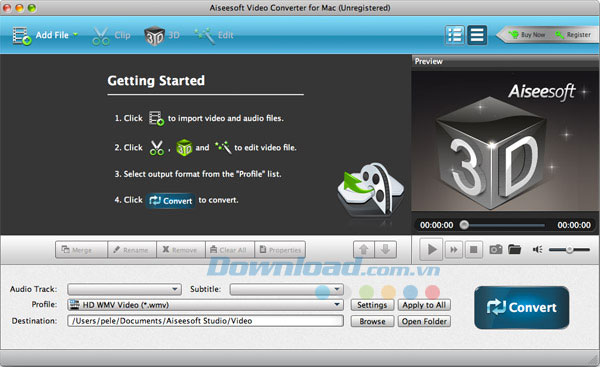Click Apply to All button
The height and width of the screenshot is (367, 600).
pyautogui.click(x=424, y=305)
